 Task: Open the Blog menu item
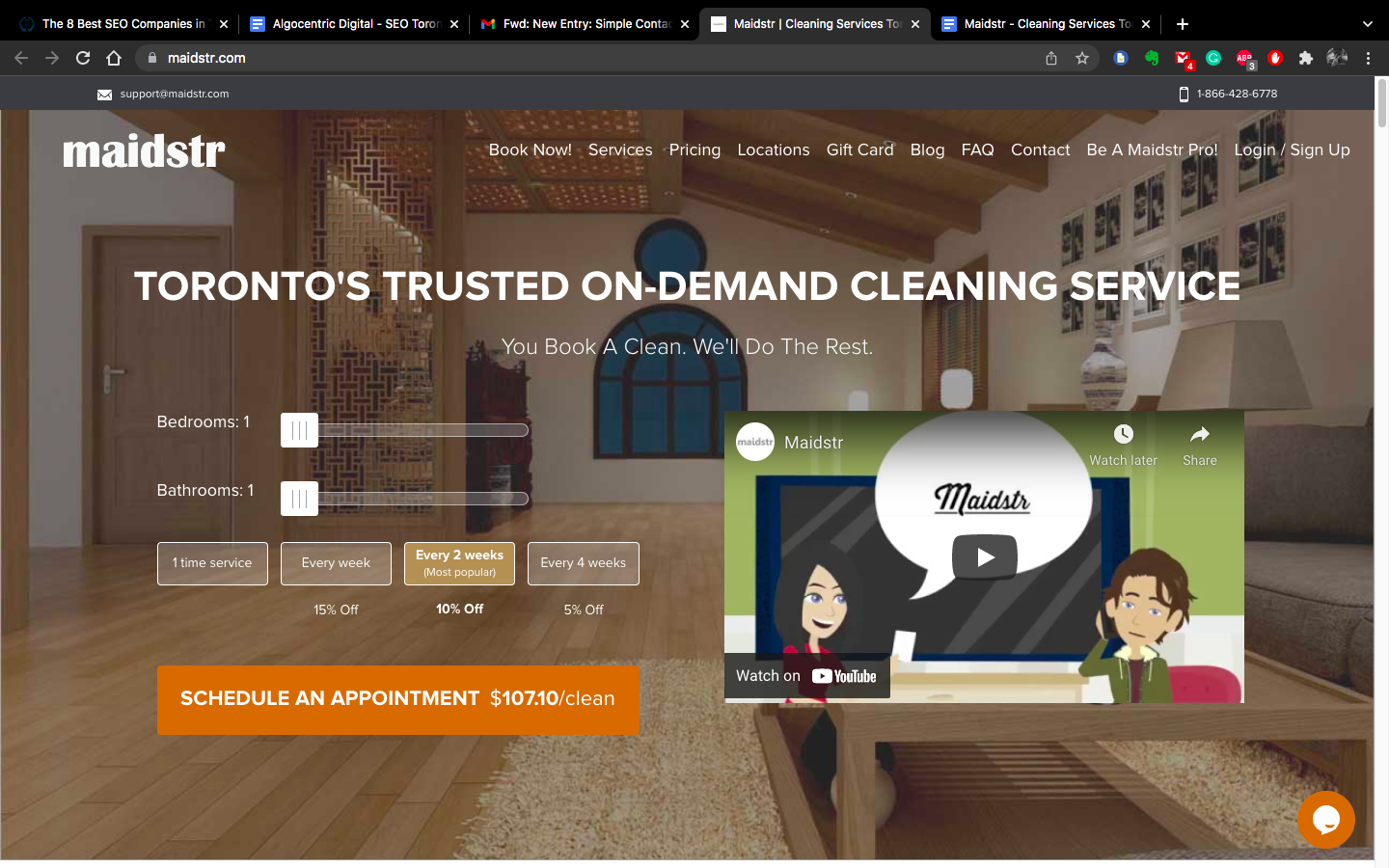927,149
